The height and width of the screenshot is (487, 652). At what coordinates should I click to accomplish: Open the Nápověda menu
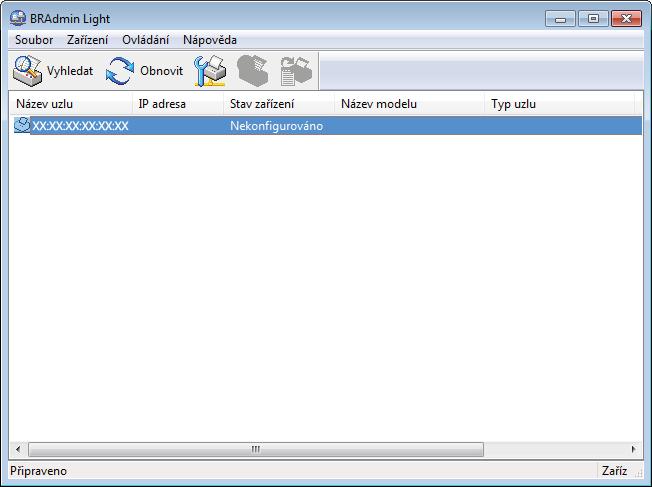click(x=210, y=40)
